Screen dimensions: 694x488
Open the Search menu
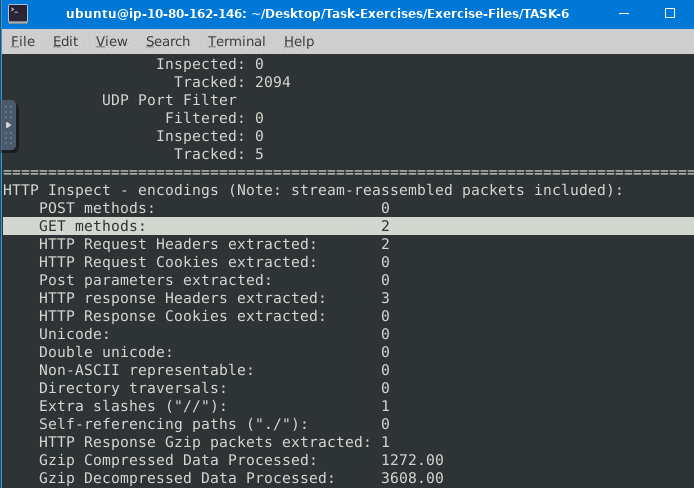coord(167,41)
